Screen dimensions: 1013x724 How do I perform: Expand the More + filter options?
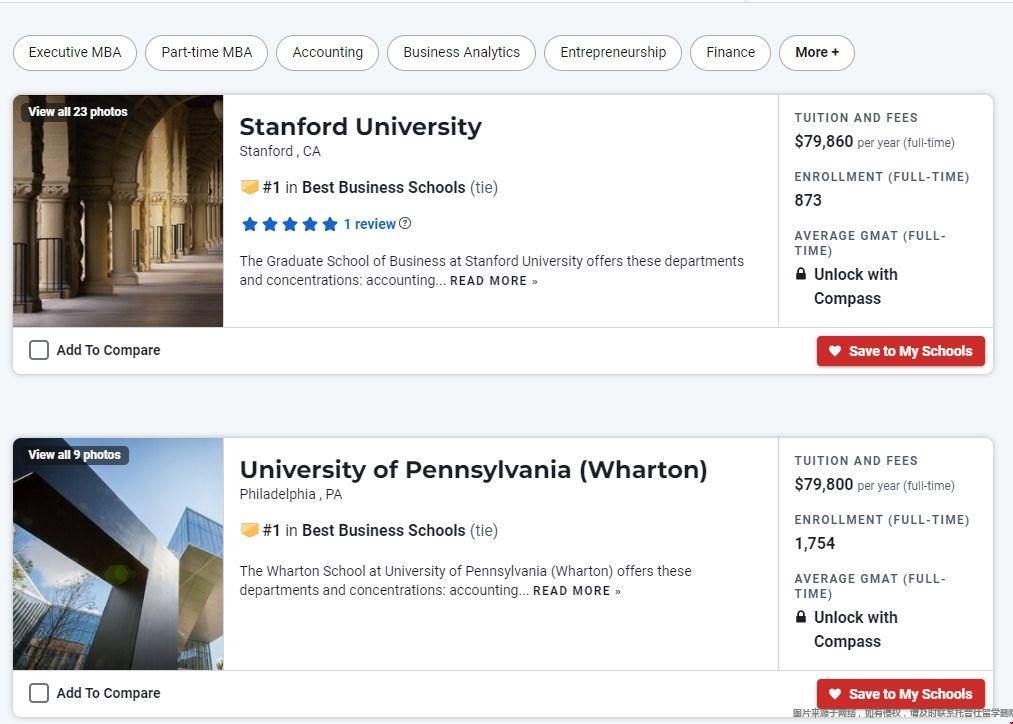click(x=817, y=52)
